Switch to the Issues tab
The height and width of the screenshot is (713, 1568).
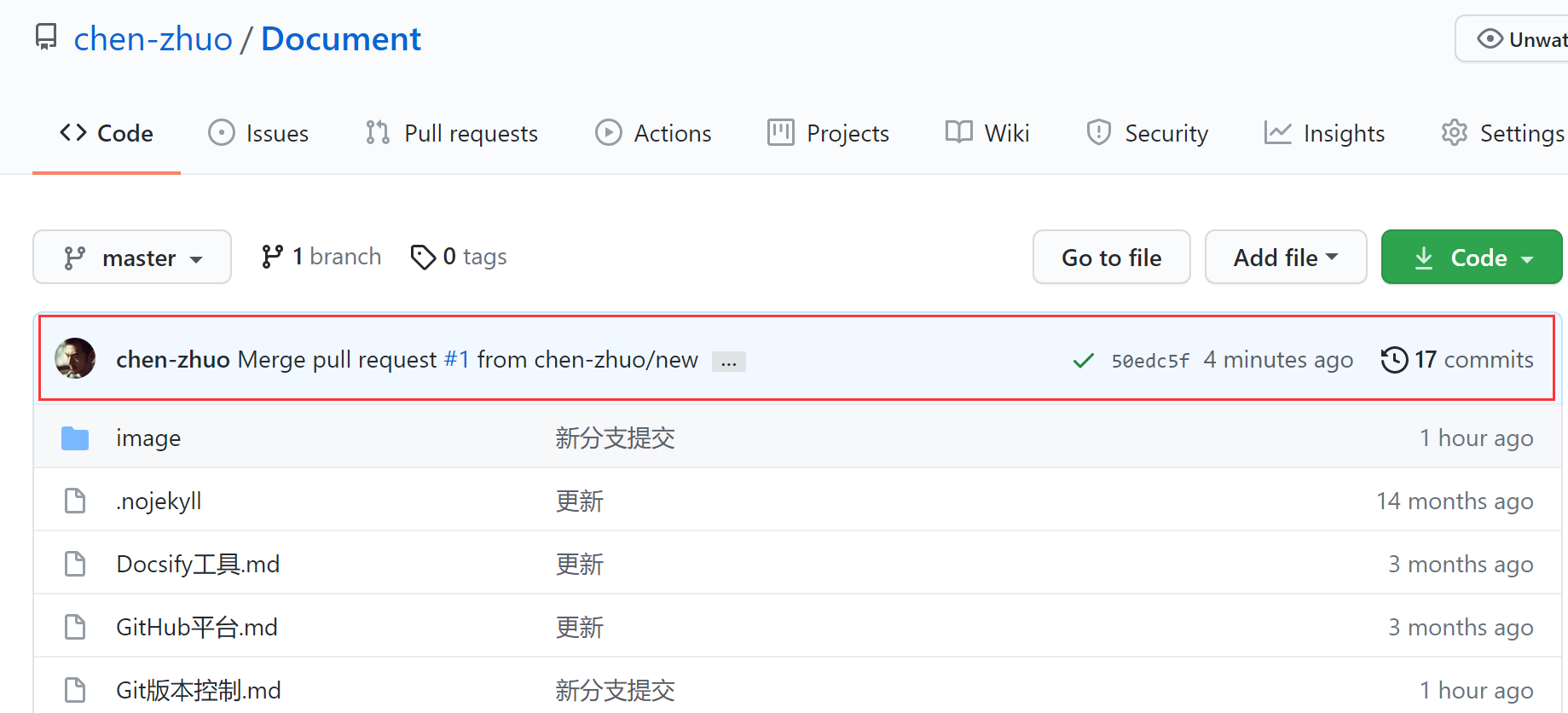pyautogui.click(x=259, y=134)
